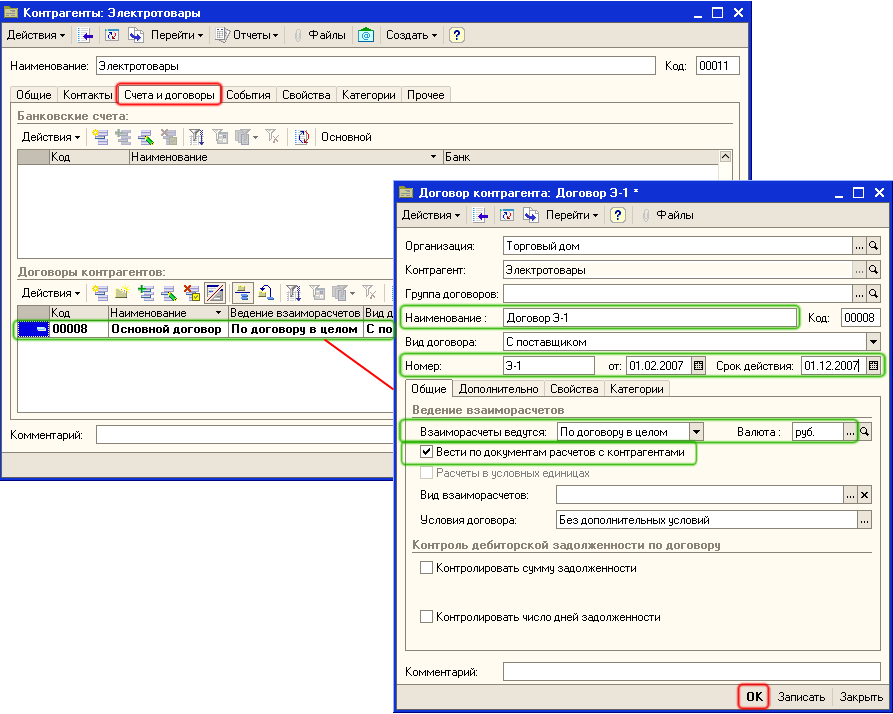Toggle 'Вести по документам расчетов с контрагентами' checkbox
Image resolution: width=893 pixels, height=714 pixels.
426,452
